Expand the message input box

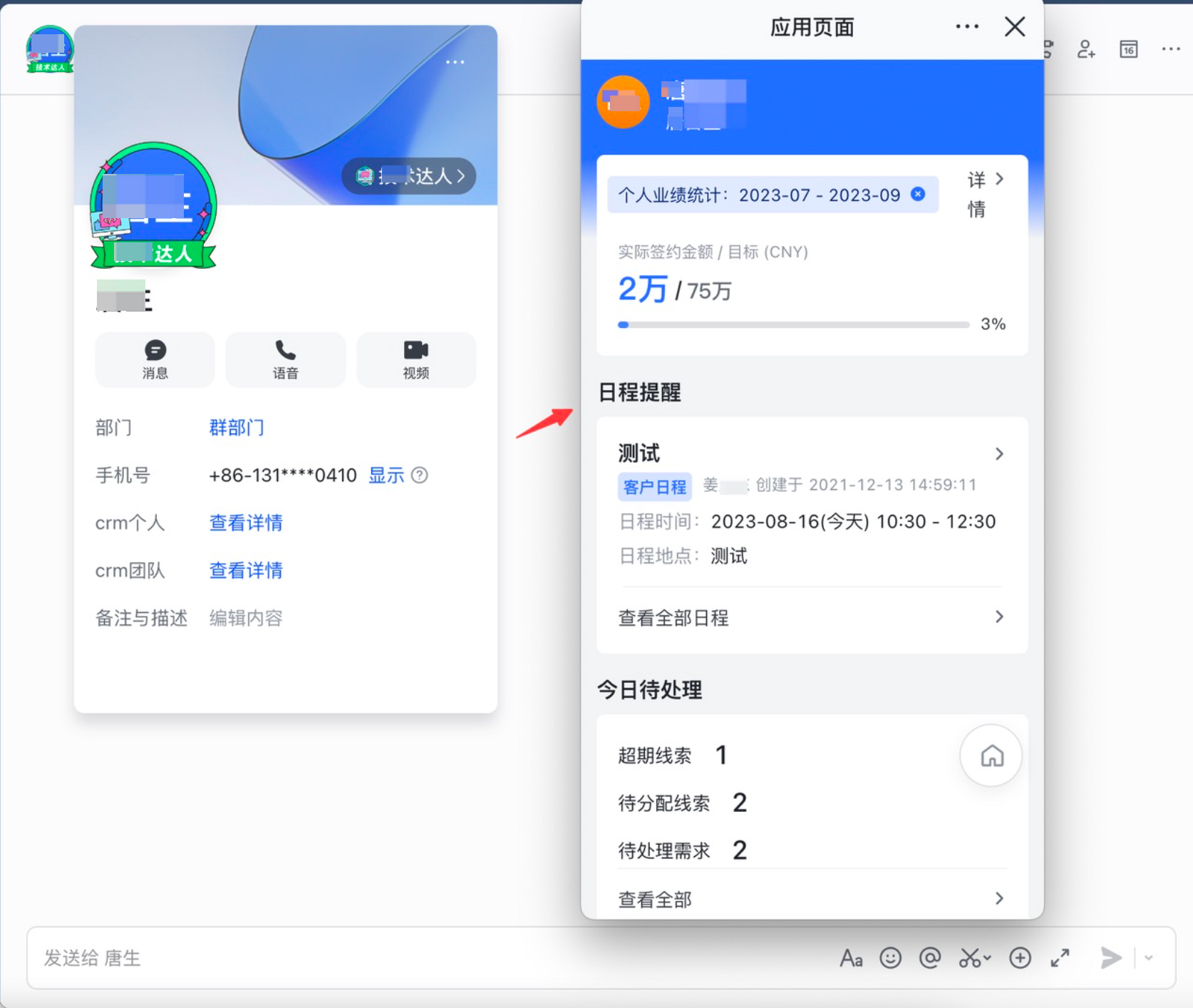[x=1060, y=957]
